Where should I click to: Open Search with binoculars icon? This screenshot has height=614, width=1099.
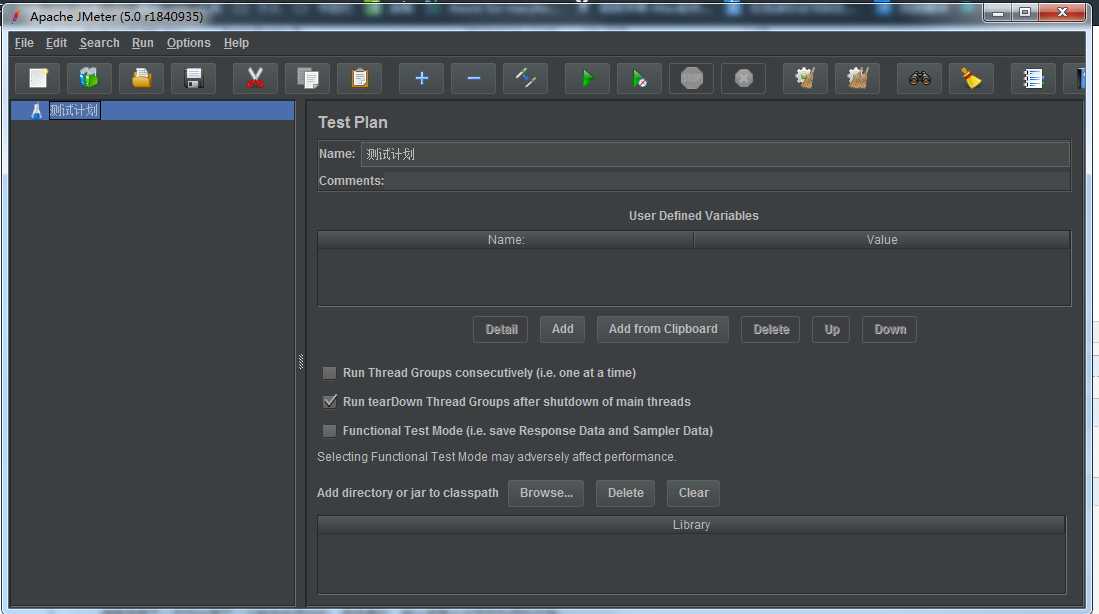(920, 78)
